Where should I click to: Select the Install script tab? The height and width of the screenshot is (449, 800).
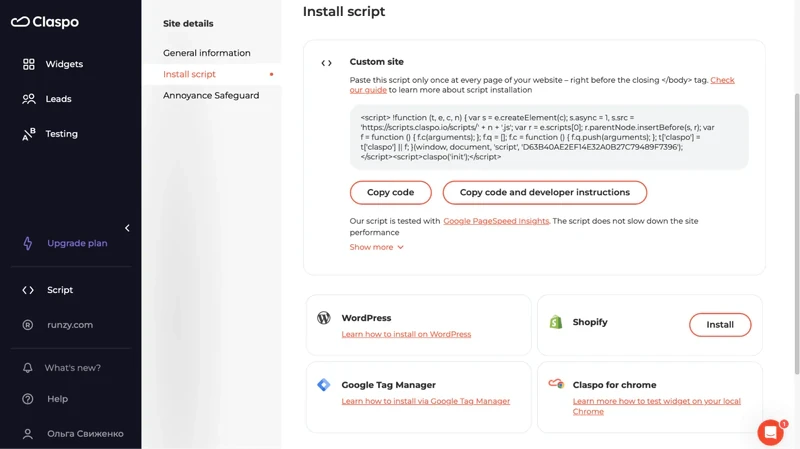point(189,74)
